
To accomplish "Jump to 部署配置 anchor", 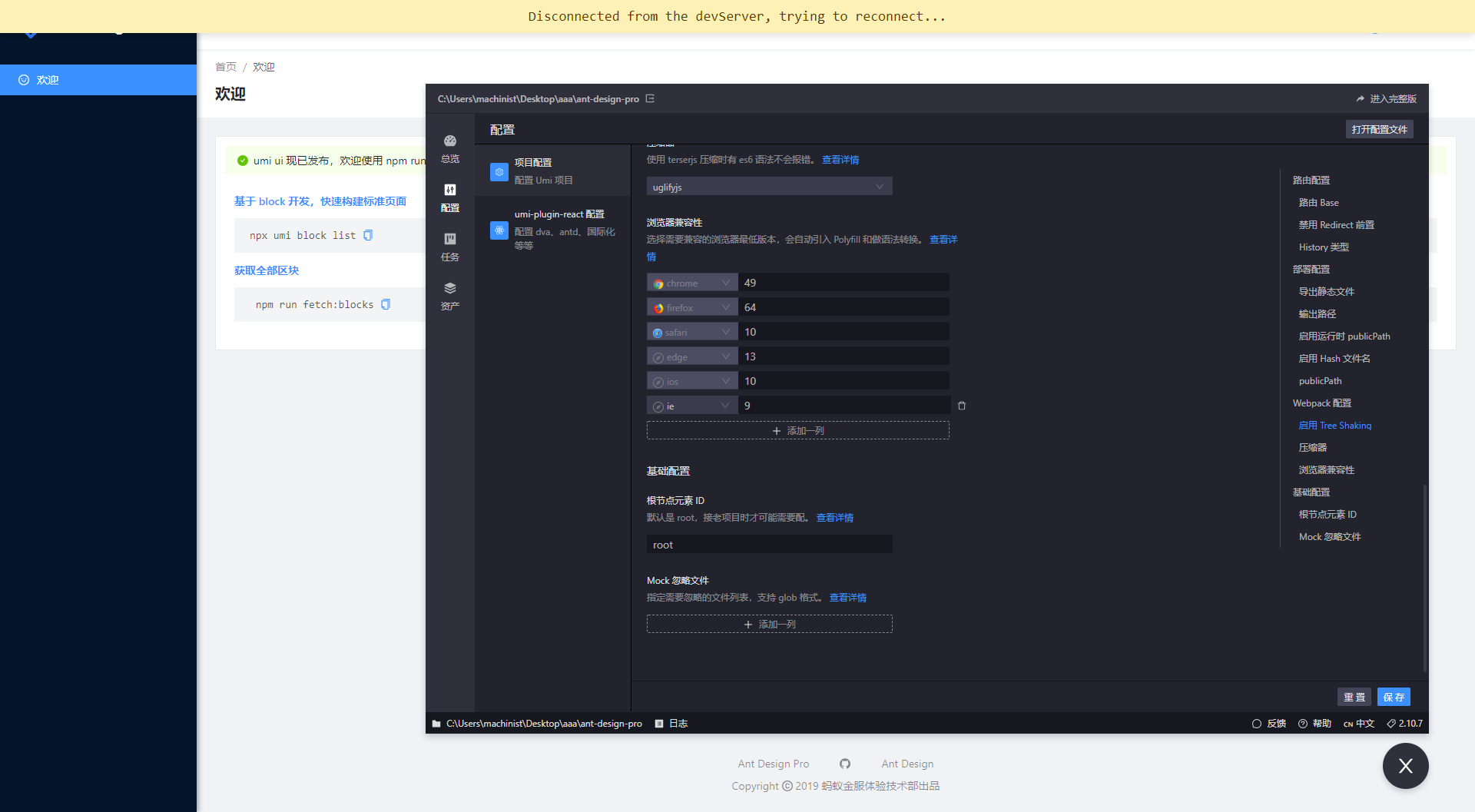I will (x=1311, y=269).
